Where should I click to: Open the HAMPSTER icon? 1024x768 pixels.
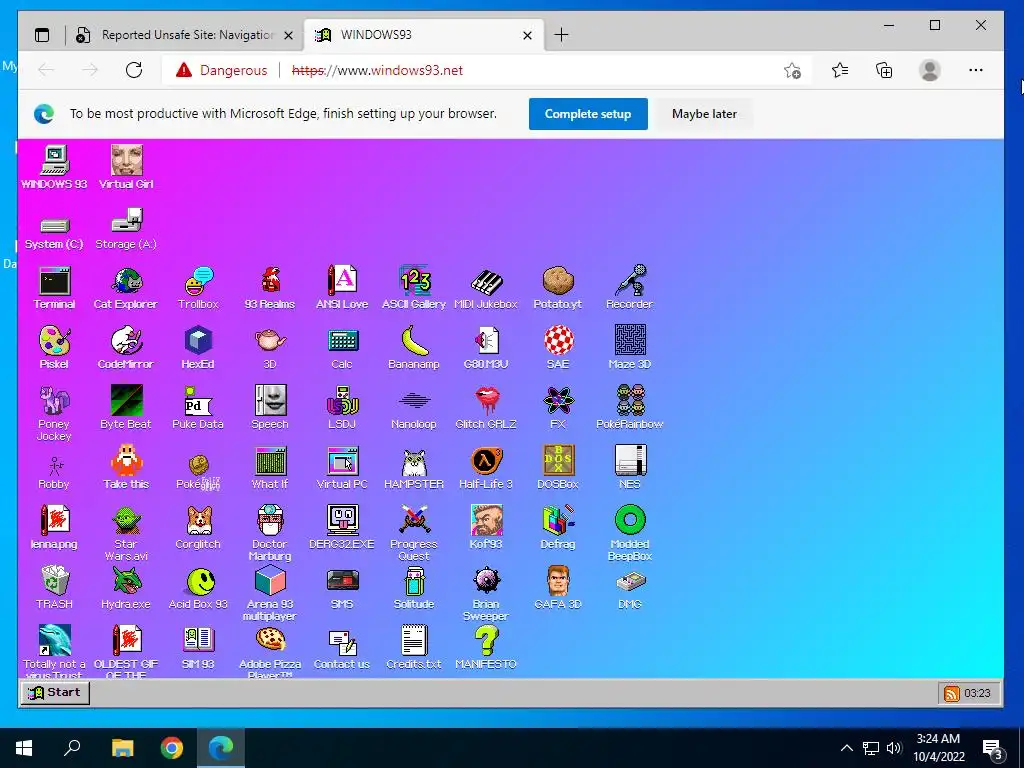pos(414,468)
